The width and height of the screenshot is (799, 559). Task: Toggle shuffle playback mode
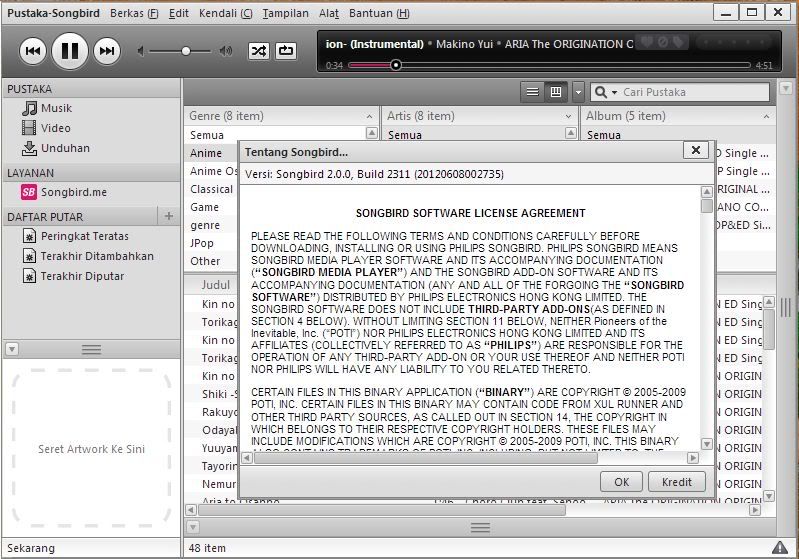point(258,51)
